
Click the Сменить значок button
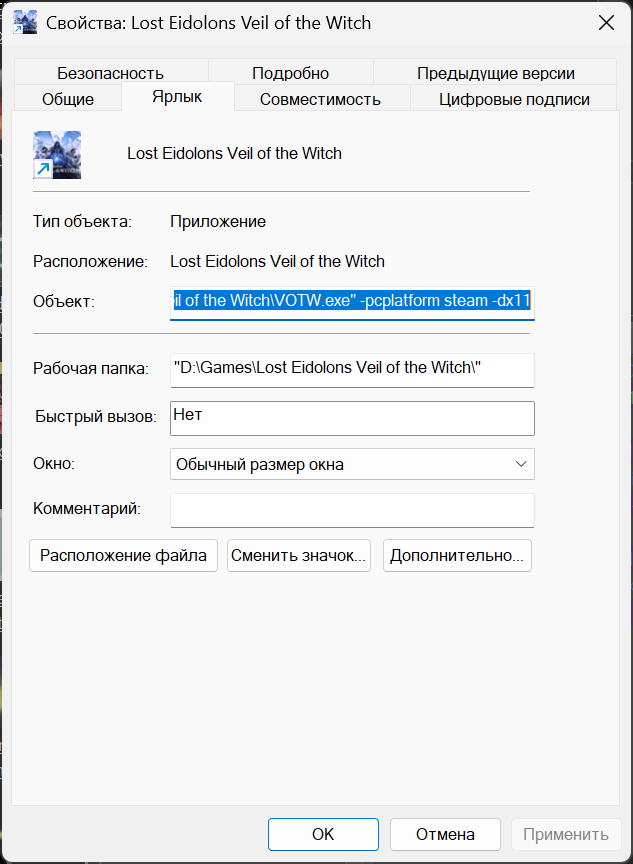tap(299, 556)
